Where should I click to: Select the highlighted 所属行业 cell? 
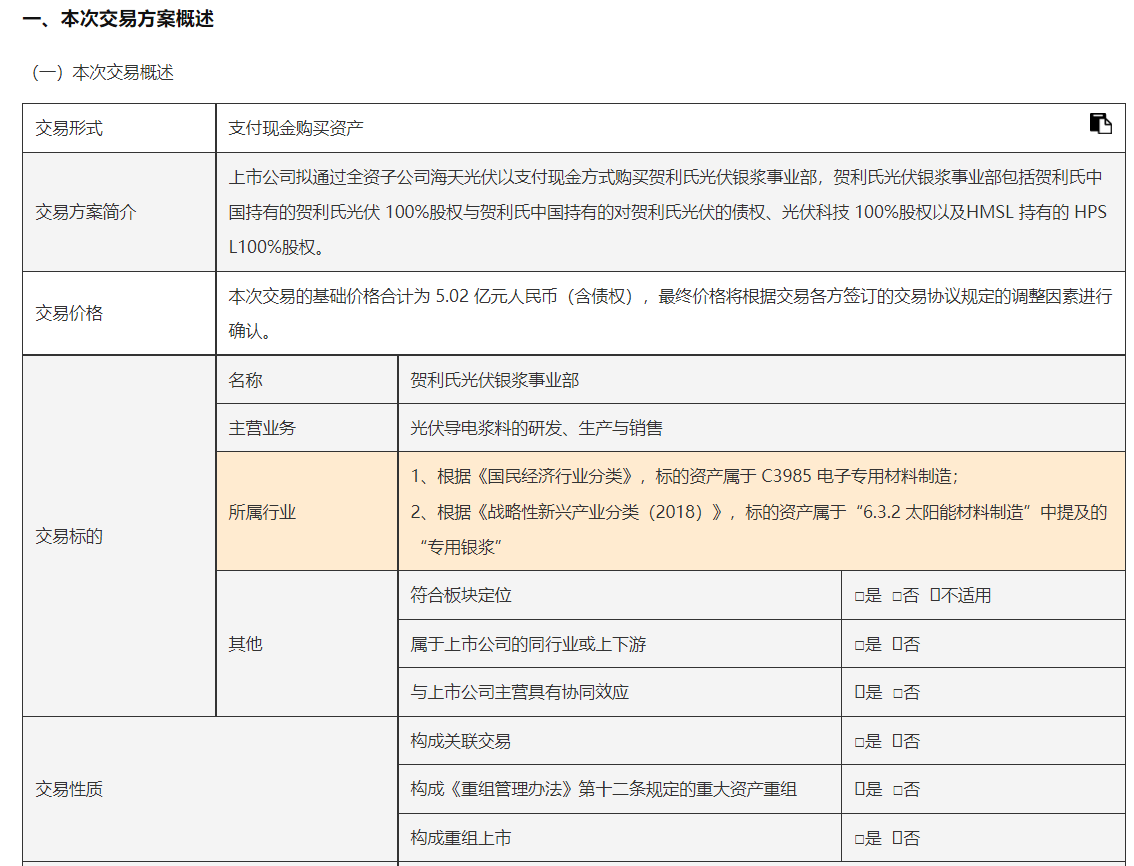[307, 511]
